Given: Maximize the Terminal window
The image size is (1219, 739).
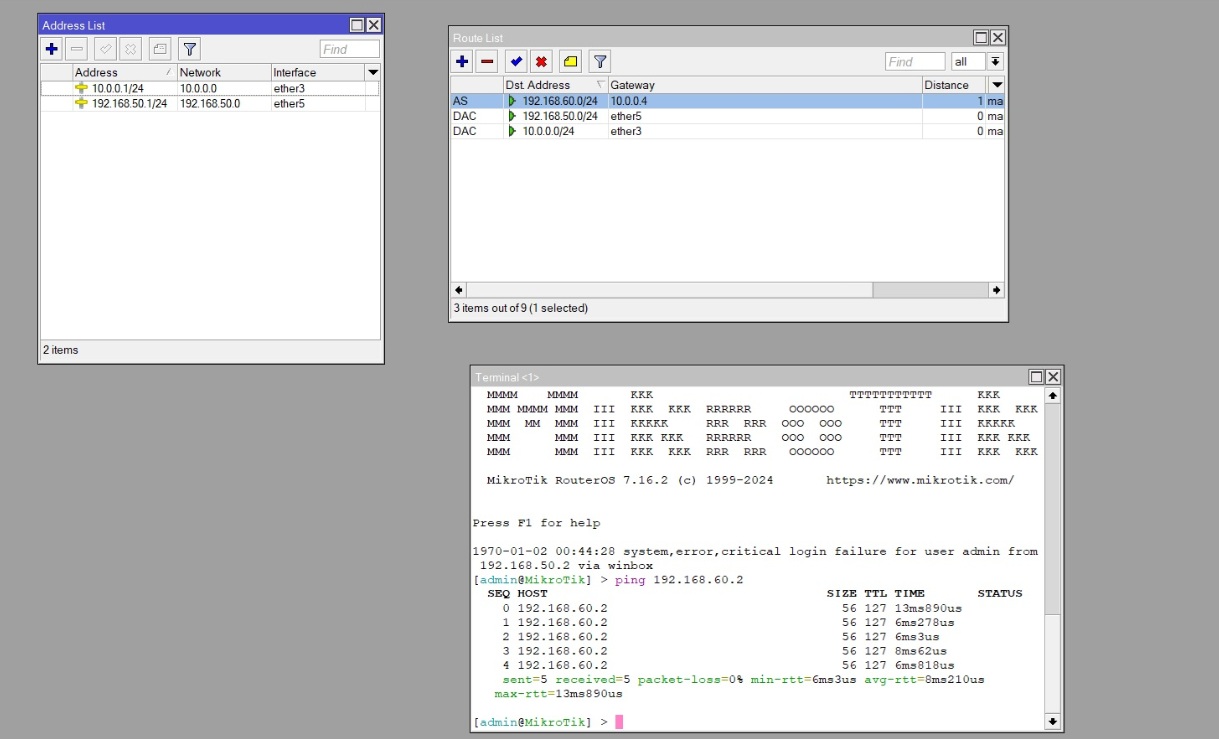Looking at the screenshot, I should point(1037,377).
